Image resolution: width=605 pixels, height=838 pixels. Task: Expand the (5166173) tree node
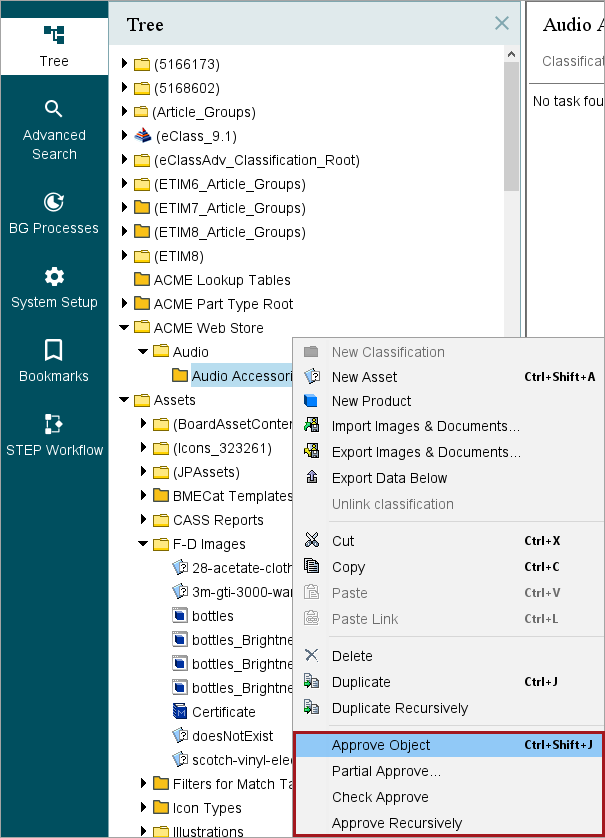pyautogui.click(x=125, y=64)
